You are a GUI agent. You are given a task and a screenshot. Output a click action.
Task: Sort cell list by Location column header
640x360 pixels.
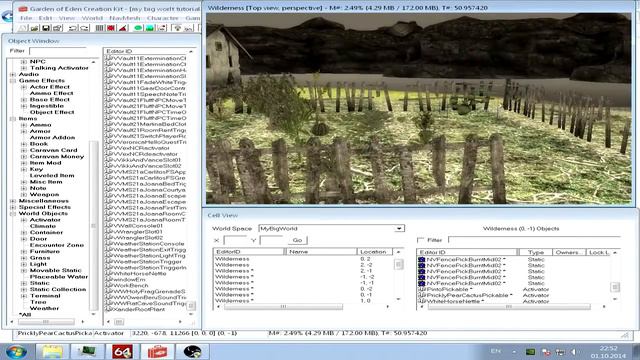click(x=375, y=251)
